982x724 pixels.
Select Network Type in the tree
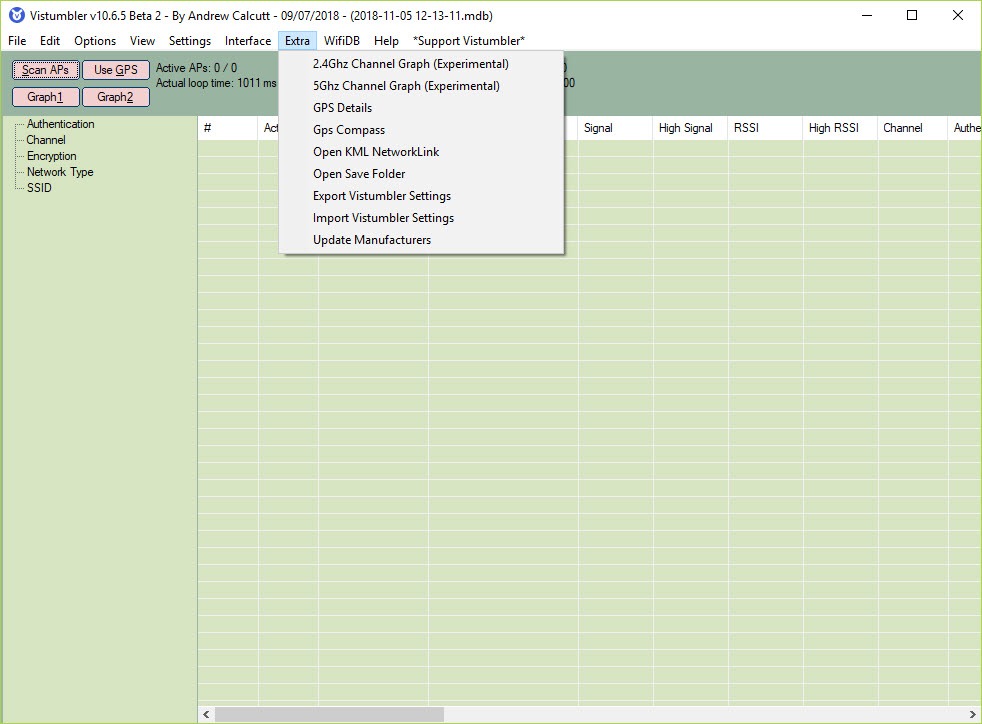click(x=59, y=172)
